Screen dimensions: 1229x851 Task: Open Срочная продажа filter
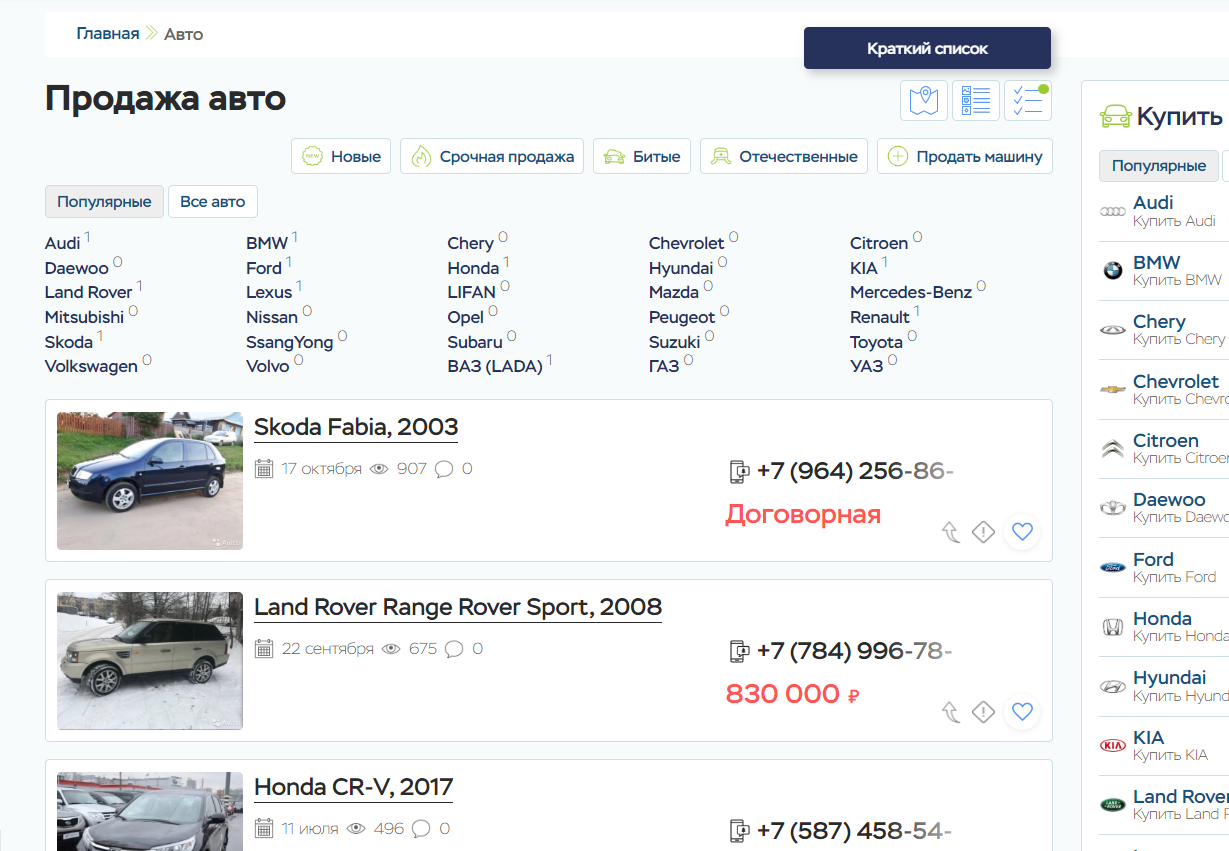pyautogui.click(x=492, y=157)
